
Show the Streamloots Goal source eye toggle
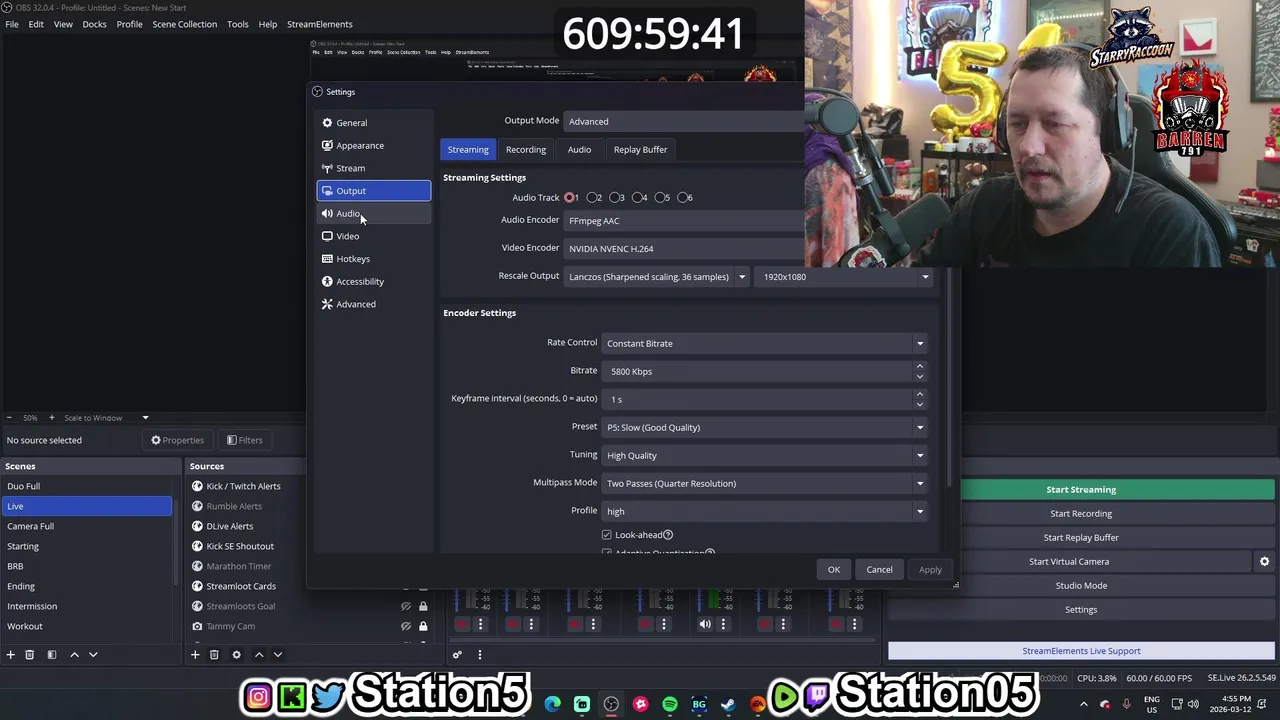click(x=406, y=606)
